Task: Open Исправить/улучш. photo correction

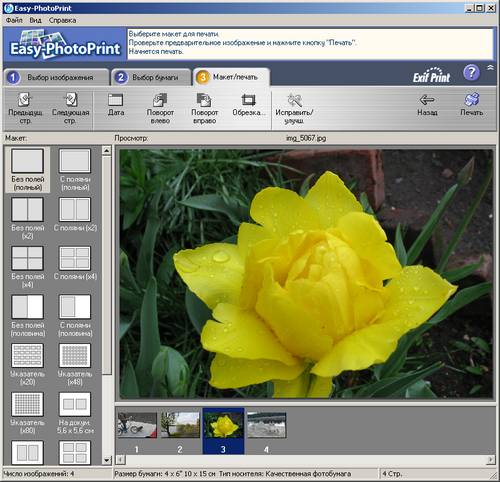Action: 294,108
